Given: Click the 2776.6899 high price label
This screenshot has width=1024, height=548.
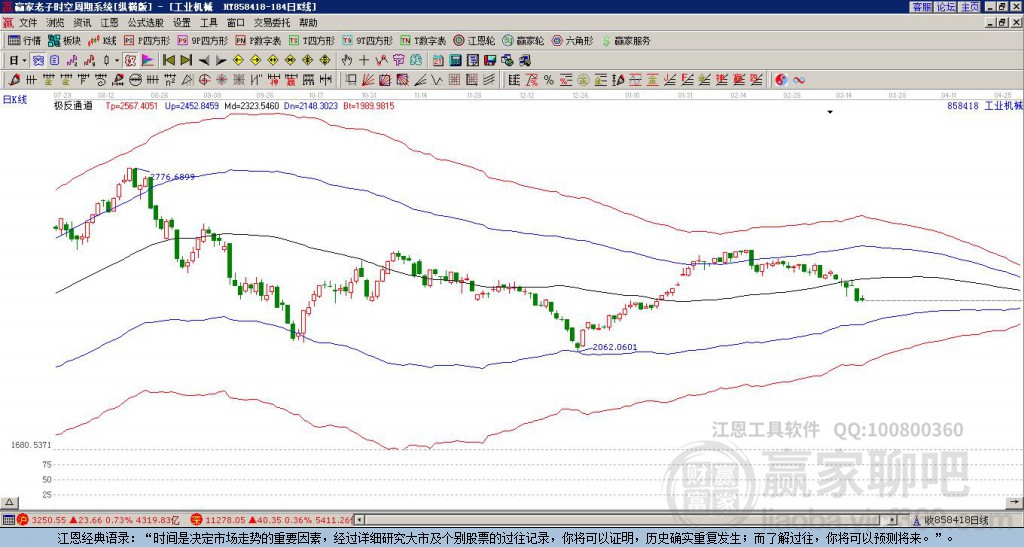Looking at the screenshot, I should (x=172, y=176).
